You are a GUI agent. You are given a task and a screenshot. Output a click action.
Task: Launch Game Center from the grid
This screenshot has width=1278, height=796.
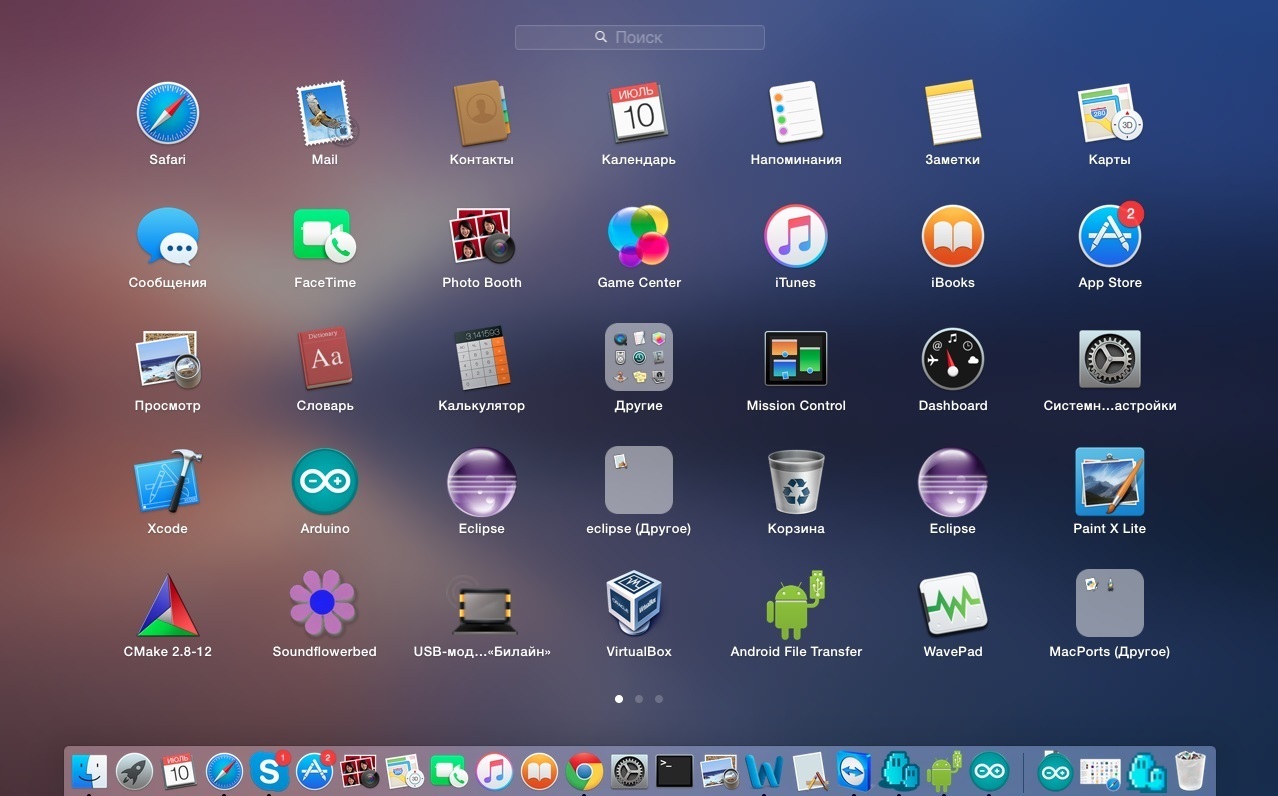click(x=638, y=236)
